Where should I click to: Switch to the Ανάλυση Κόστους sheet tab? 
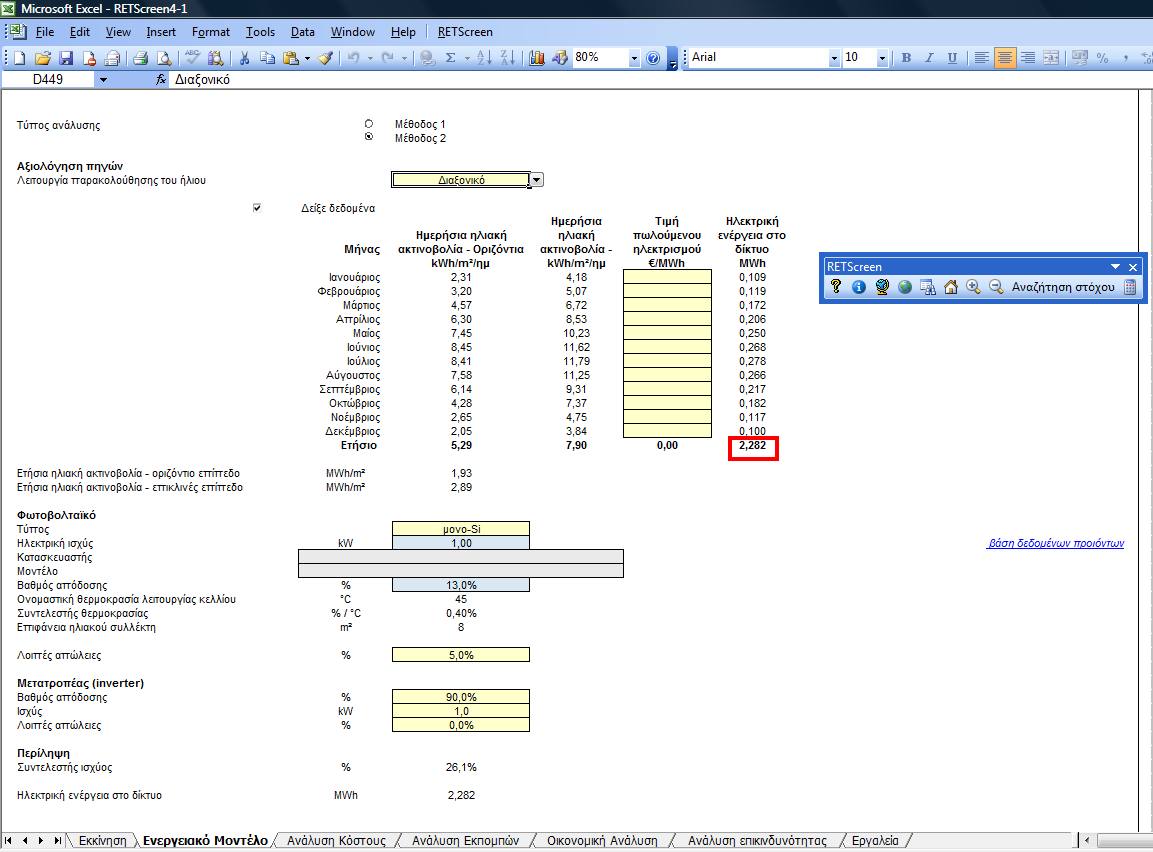336,840
